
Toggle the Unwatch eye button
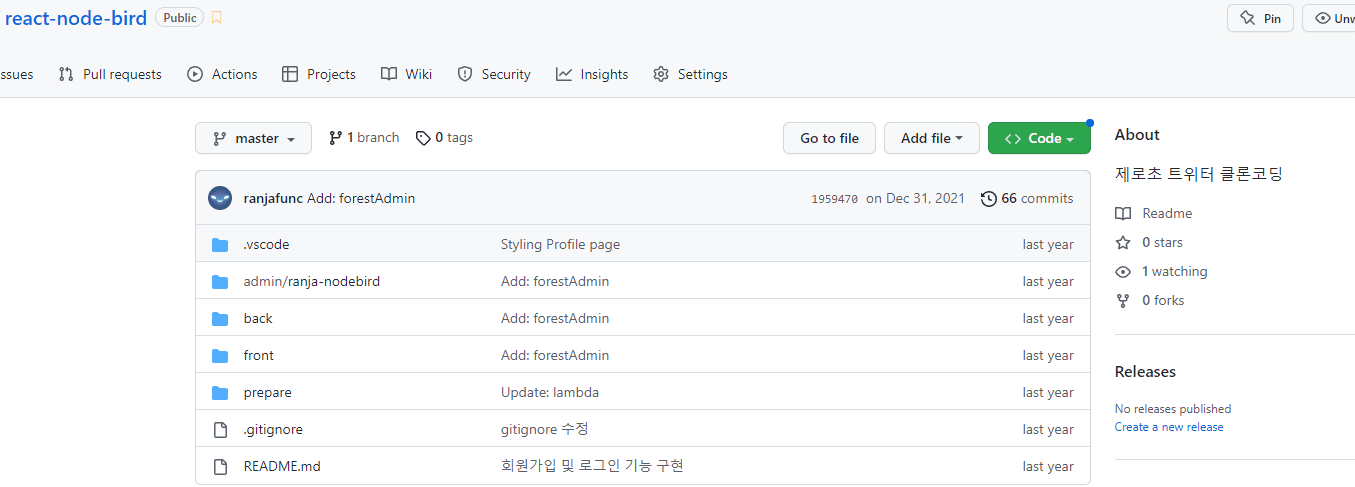(1330, 18)
